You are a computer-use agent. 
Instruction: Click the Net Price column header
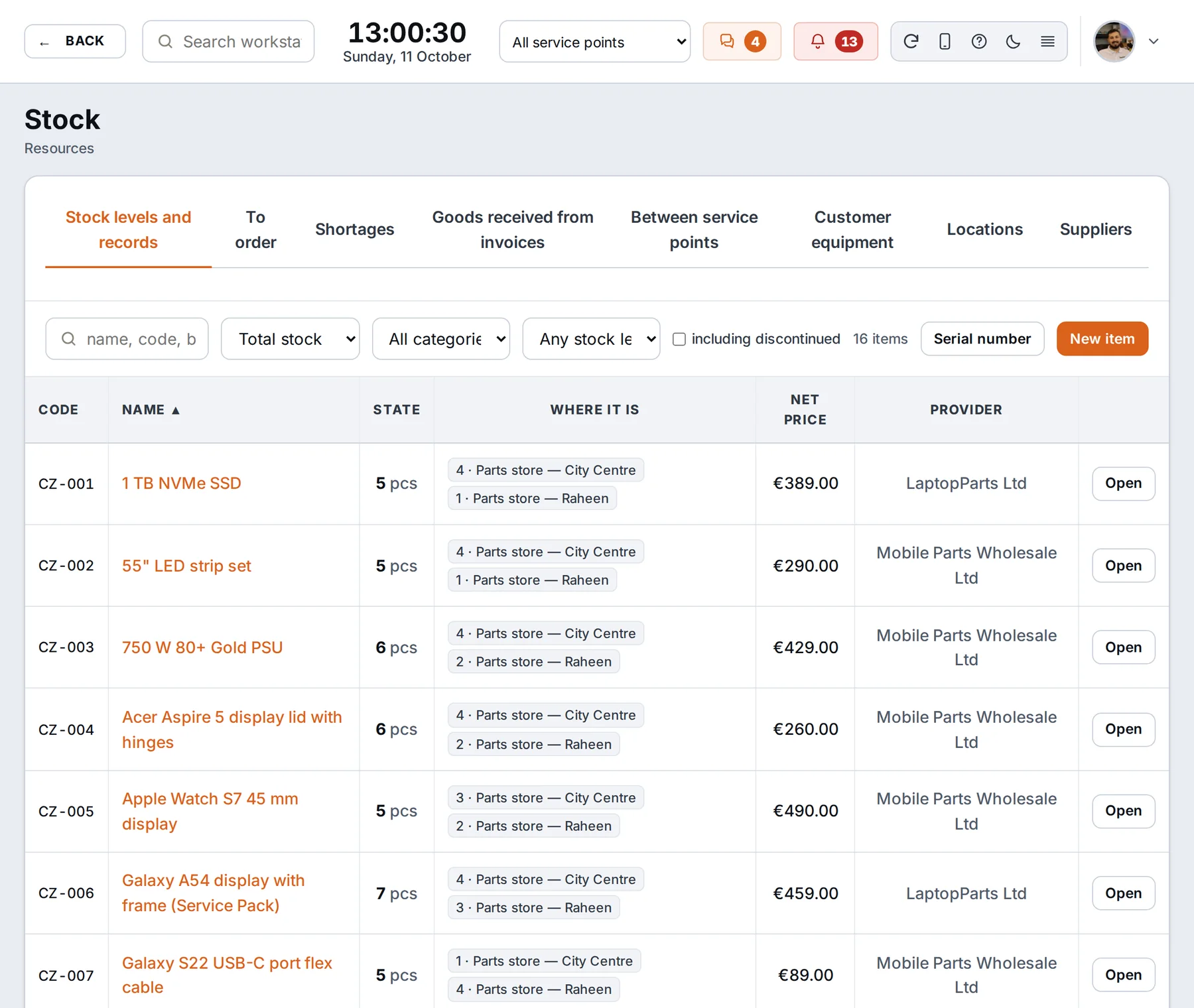805,410
